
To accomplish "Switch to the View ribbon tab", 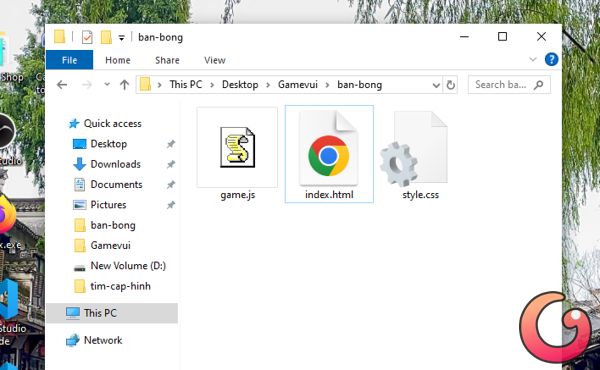I will click(215, 60).
